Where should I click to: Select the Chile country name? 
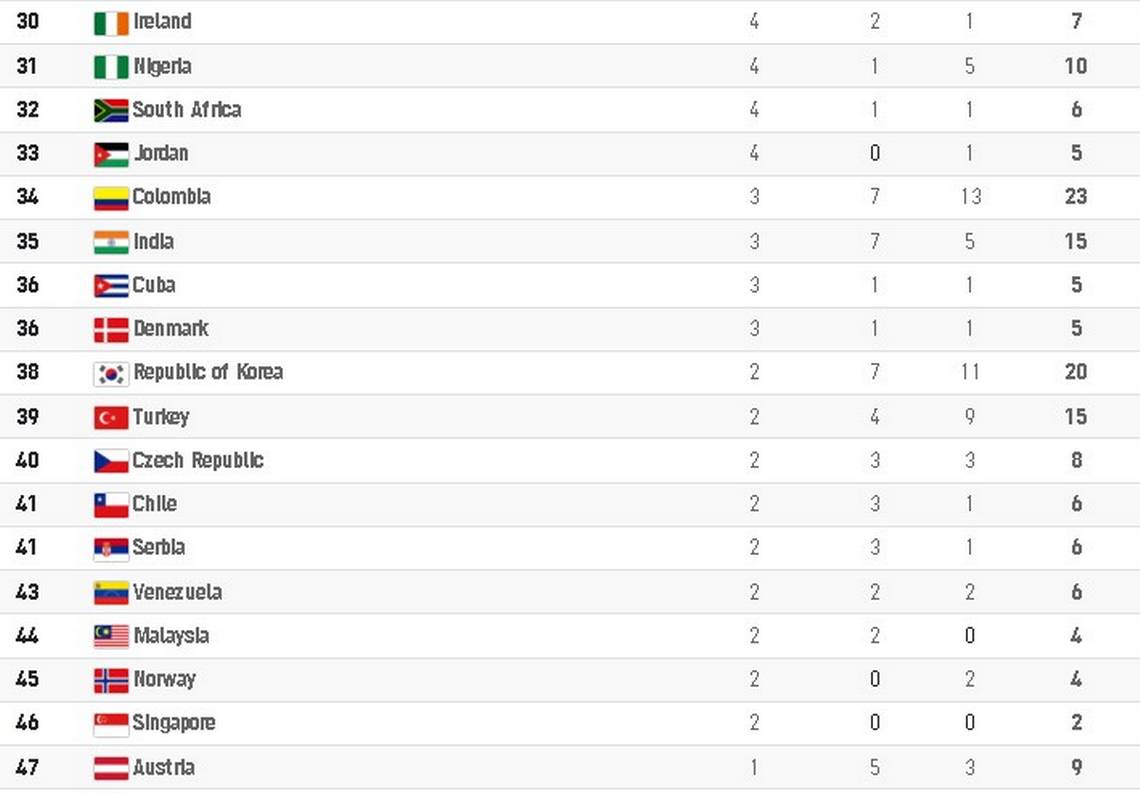coord(154,504)
